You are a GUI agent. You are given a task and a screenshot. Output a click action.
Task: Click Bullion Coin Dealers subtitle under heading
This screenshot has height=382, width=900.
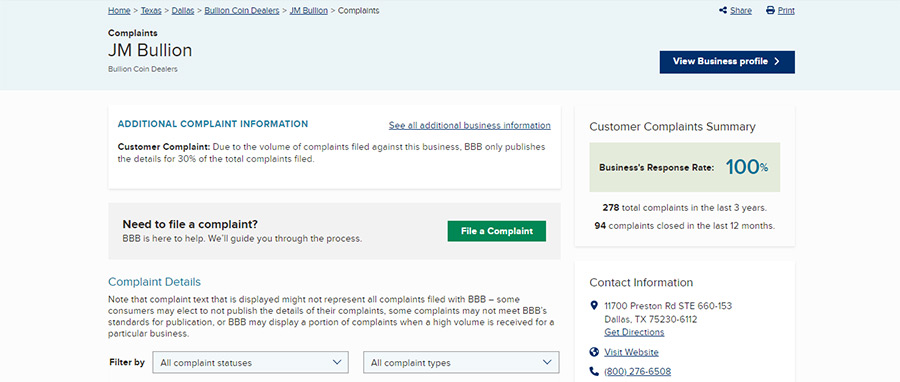click(x=143, y=69)
